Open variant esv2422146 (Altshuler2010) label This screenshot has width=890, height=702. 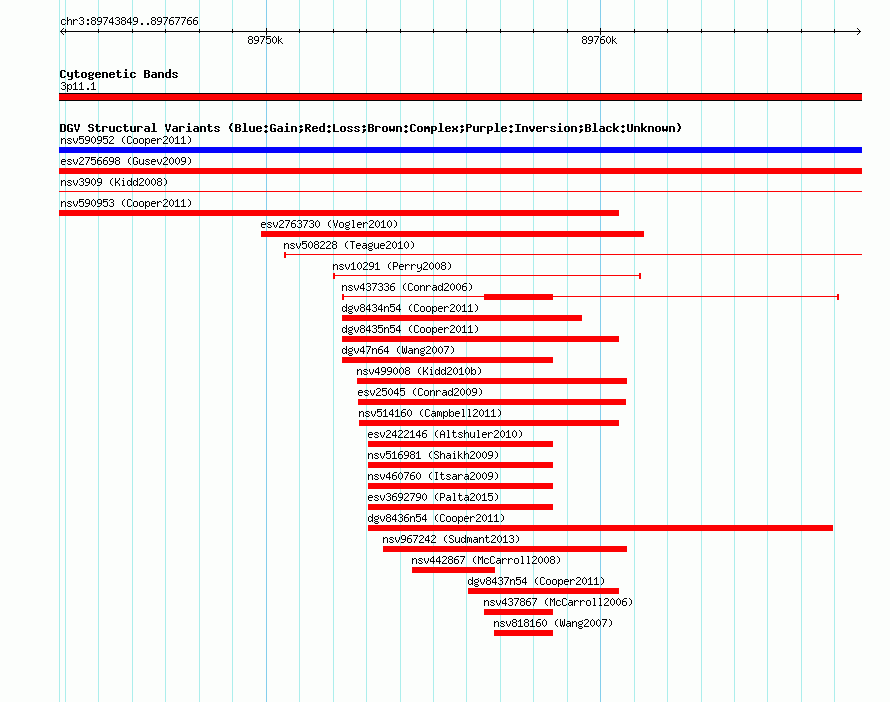445,434
